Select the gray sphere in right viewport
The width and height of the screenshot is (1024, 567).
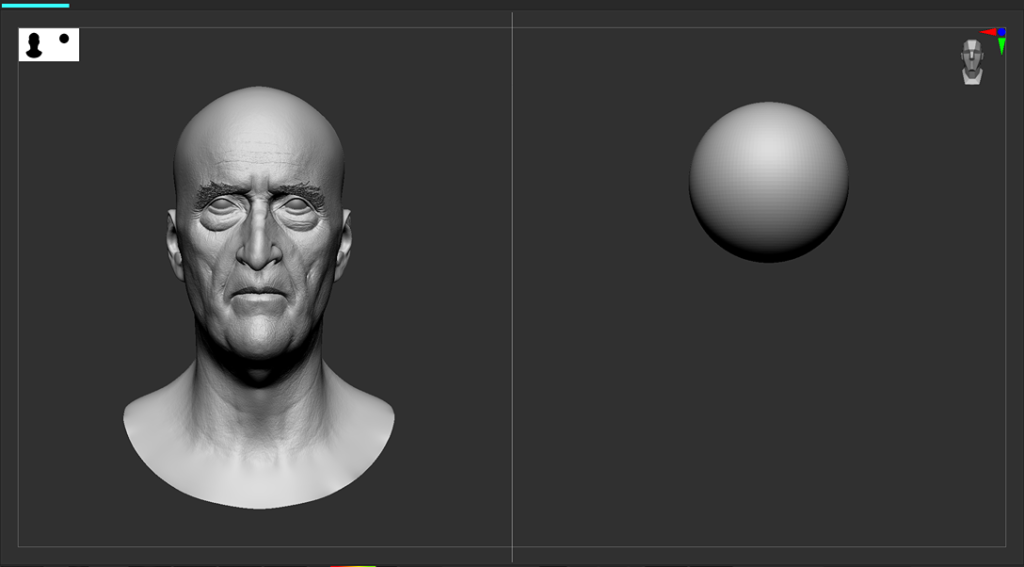(769, 182)
